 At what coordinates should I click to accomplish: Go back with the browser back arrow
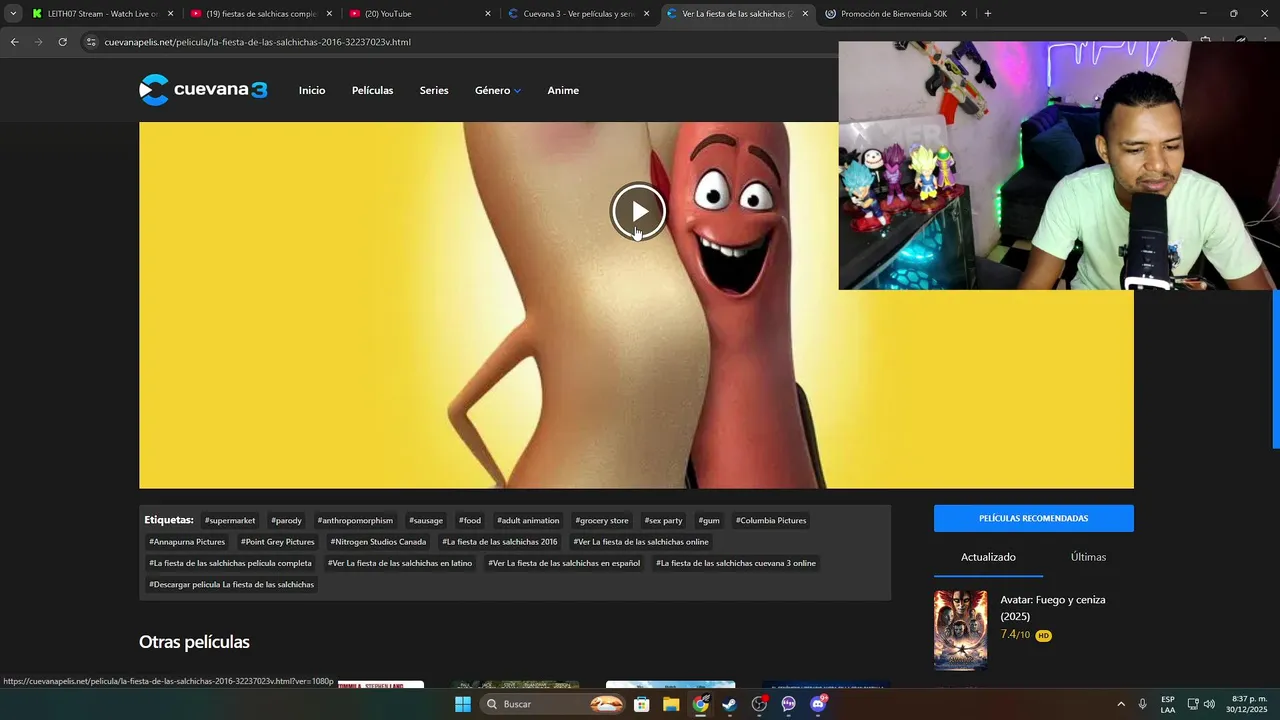[x=14, y=42]
